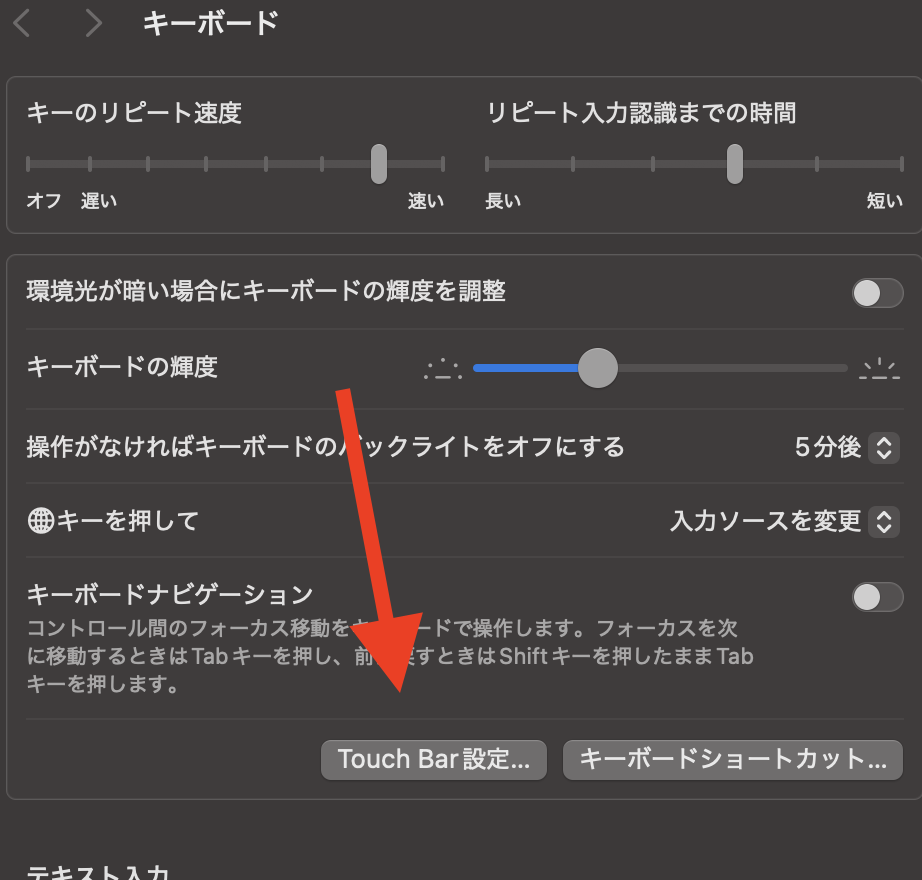The height and width of the screenshot is (880, 922).
Task: Set repeat delay slider to 短い end
Action: point(900,164)
